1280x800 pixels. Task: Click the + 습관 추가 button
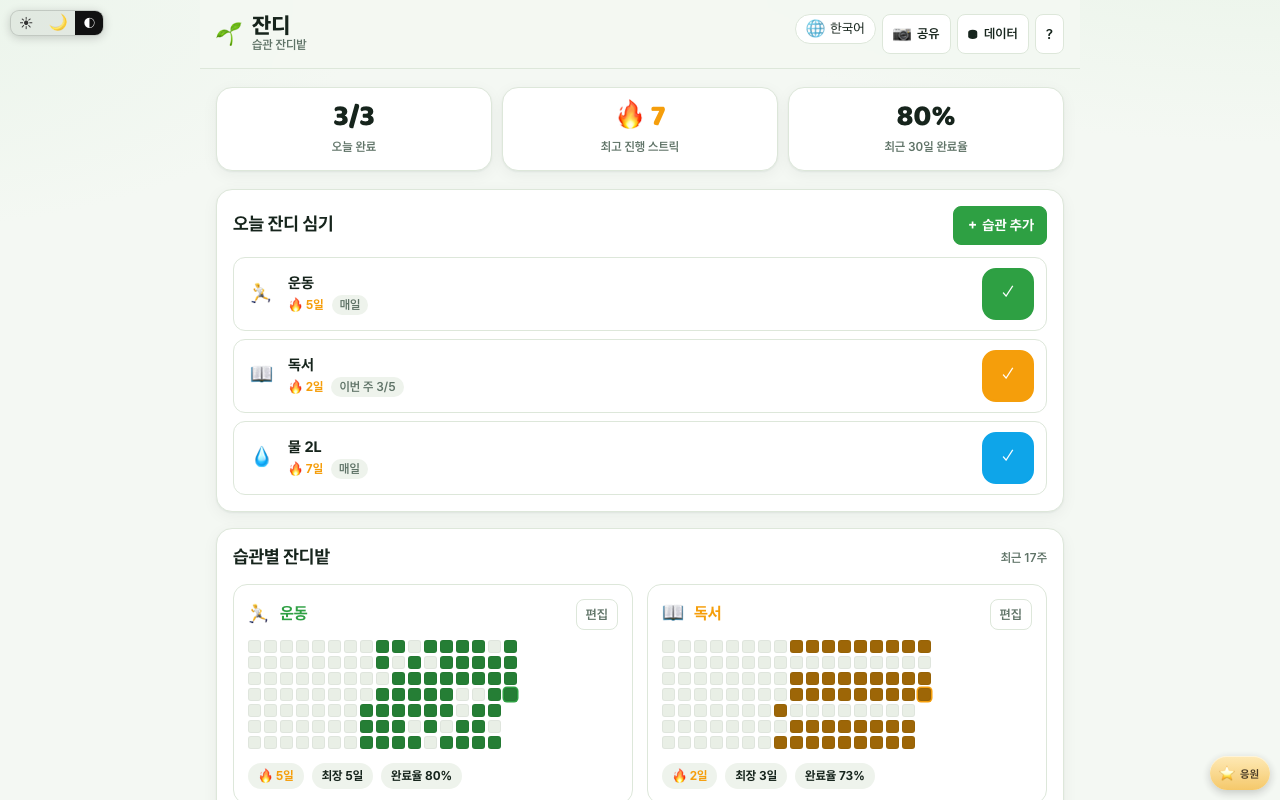[1000, 225]
